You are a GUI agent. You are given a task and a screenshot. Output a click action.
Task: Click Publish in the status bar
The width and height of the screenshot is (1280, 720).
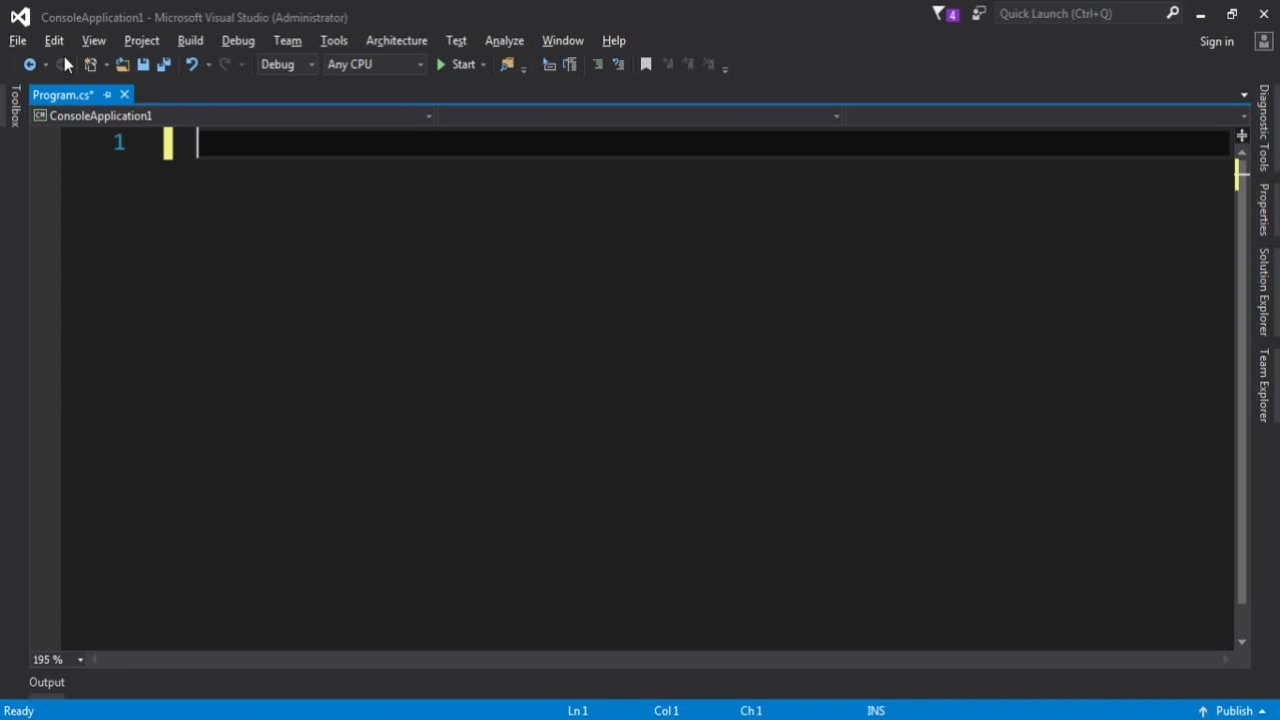click(1233, 711)
